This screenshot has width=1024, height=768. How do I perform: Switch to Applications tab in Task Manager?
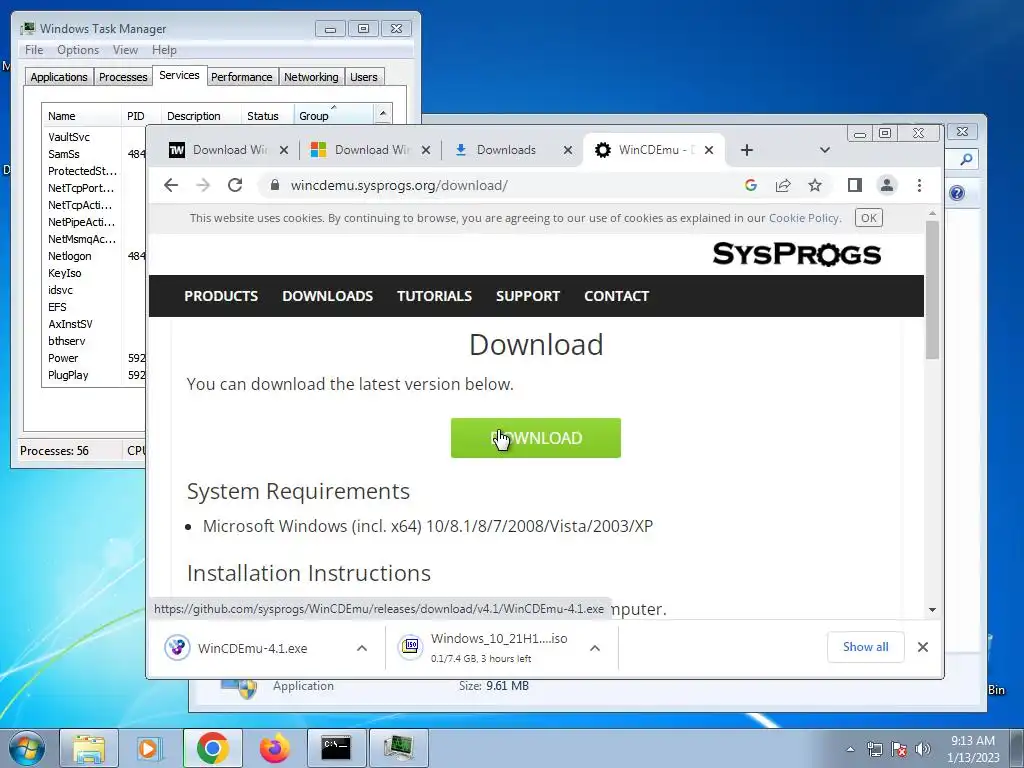point(59,77)
